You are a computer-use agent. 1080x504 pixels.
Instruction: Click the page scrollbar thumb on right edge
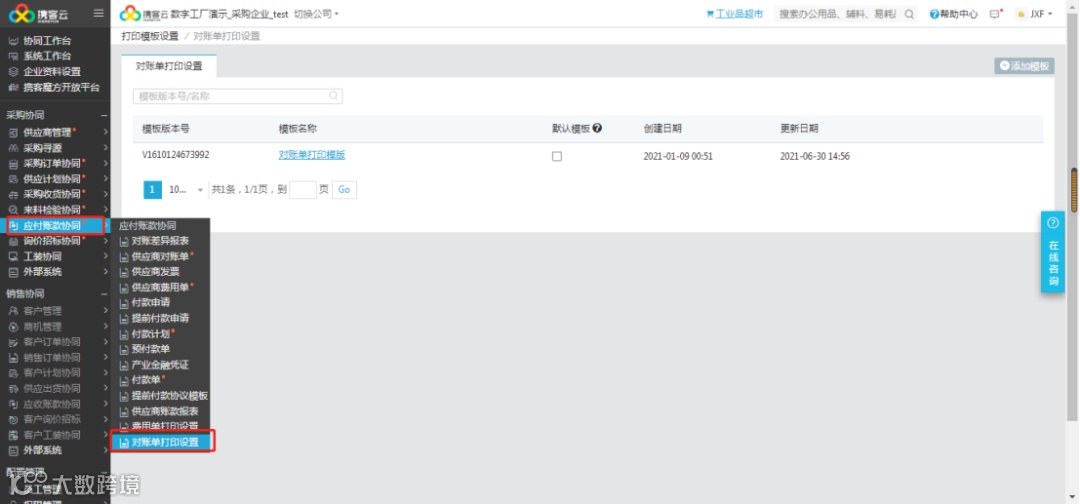(x=1073, y=189)
